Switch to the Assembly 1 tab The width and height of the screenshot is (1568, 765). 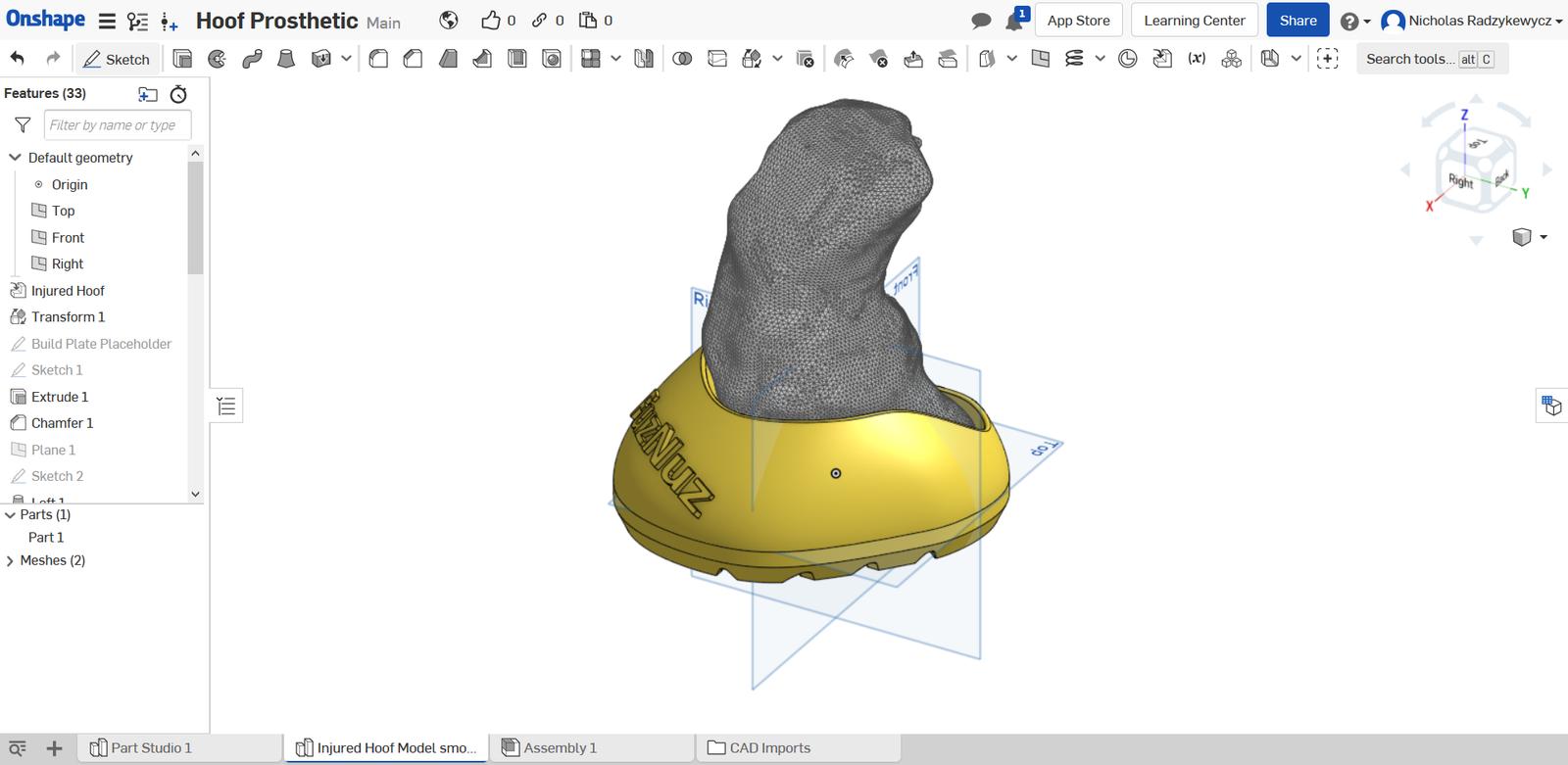pyautogui.click(x=560, y=748)
